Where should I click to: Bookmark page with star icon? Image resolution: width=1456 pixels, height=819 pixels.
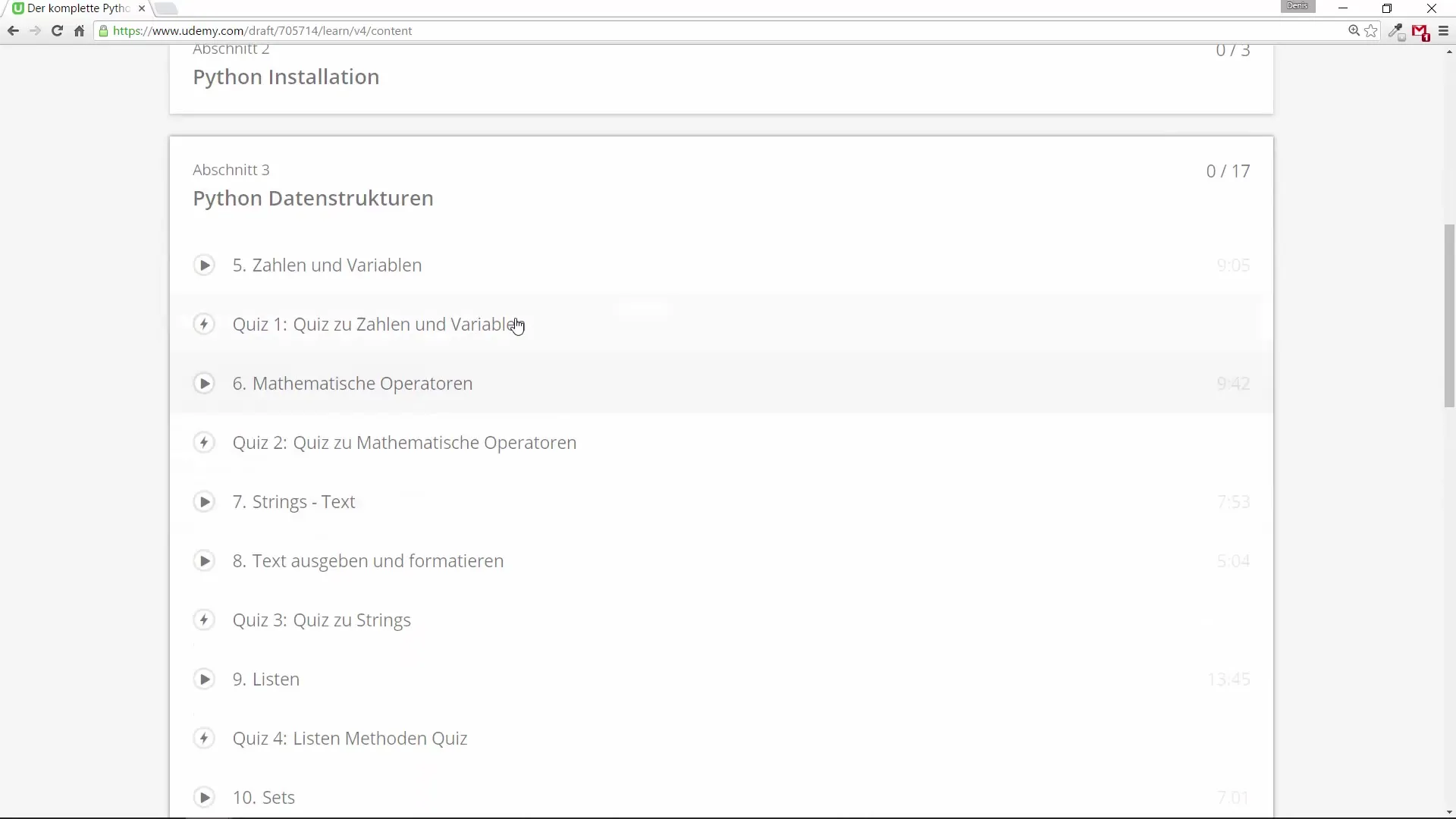click(1371, 31)
